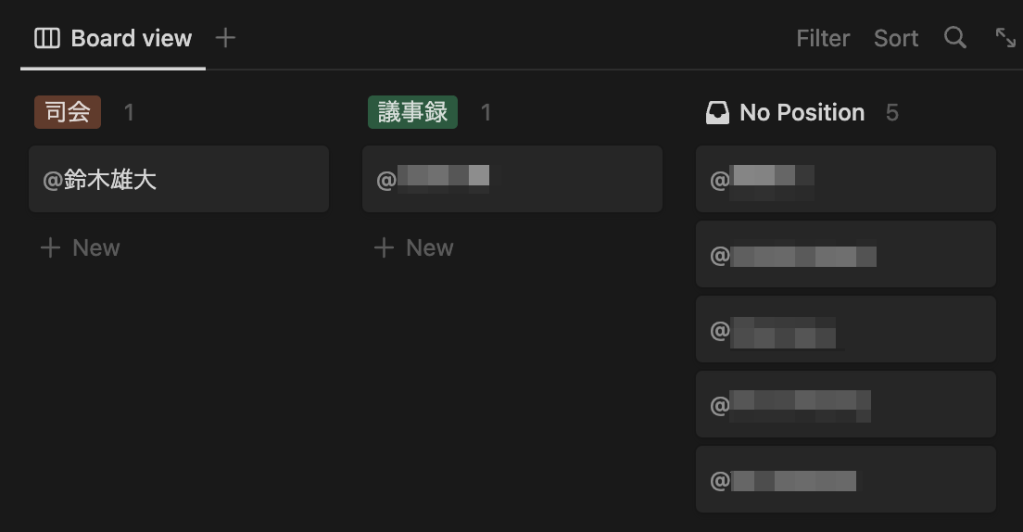1023x532 pixels.
Task: Click the count number beside No Position
Action: coord(892,113)
